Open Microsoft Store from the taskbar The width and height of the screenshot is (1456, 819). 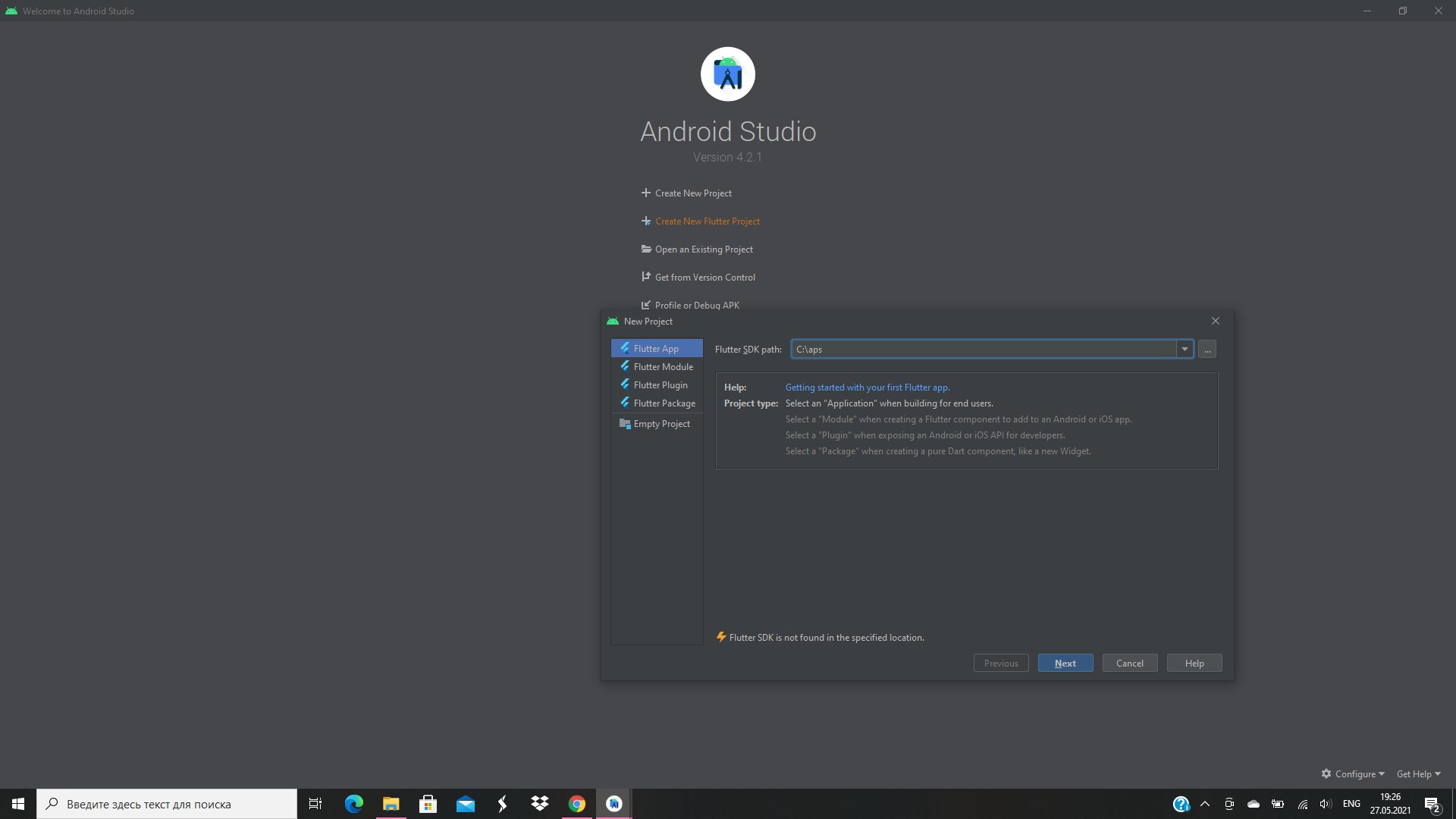point(428,804)
